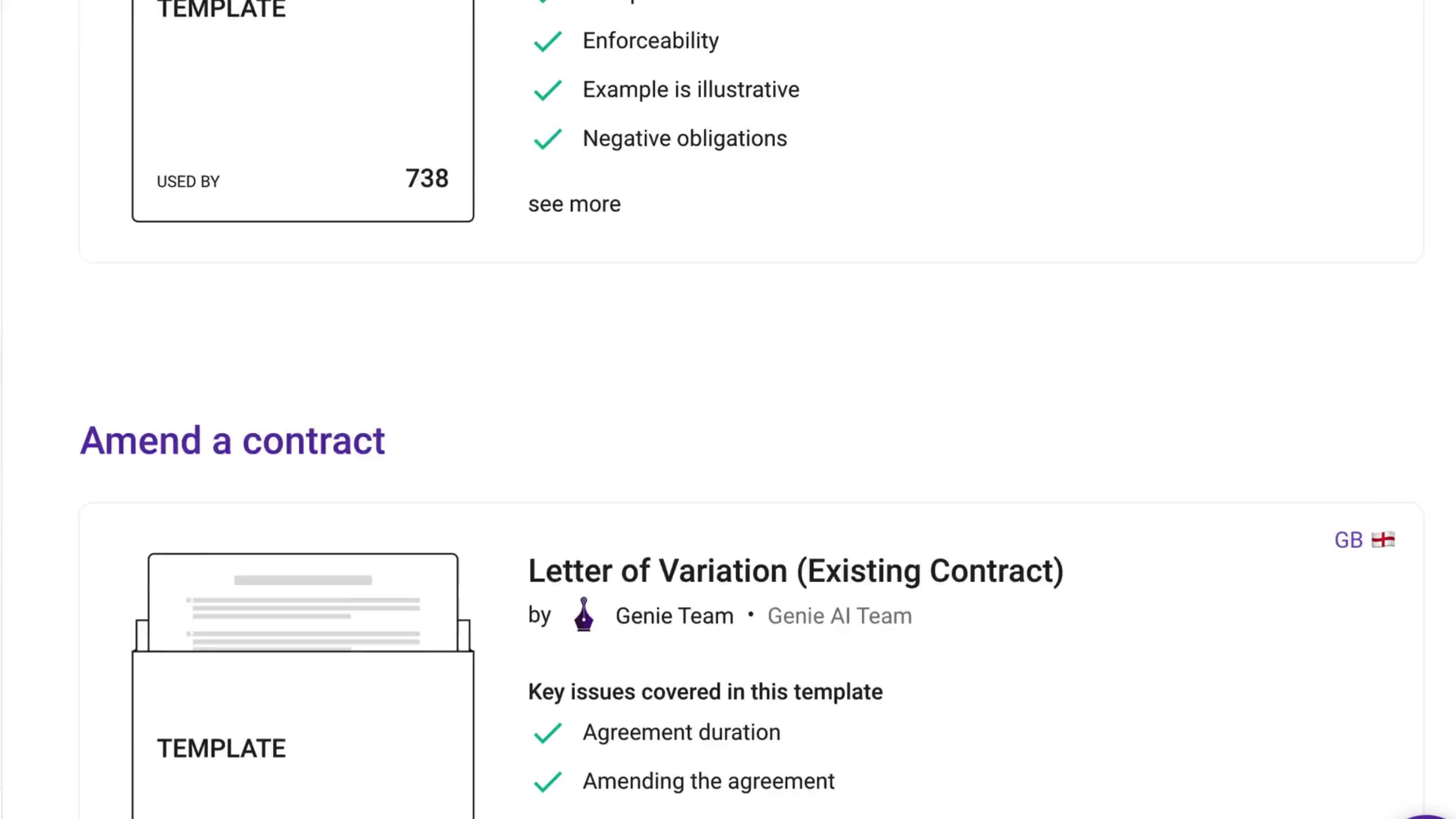Select the GB jurisdiction label

click(1348, 540)
